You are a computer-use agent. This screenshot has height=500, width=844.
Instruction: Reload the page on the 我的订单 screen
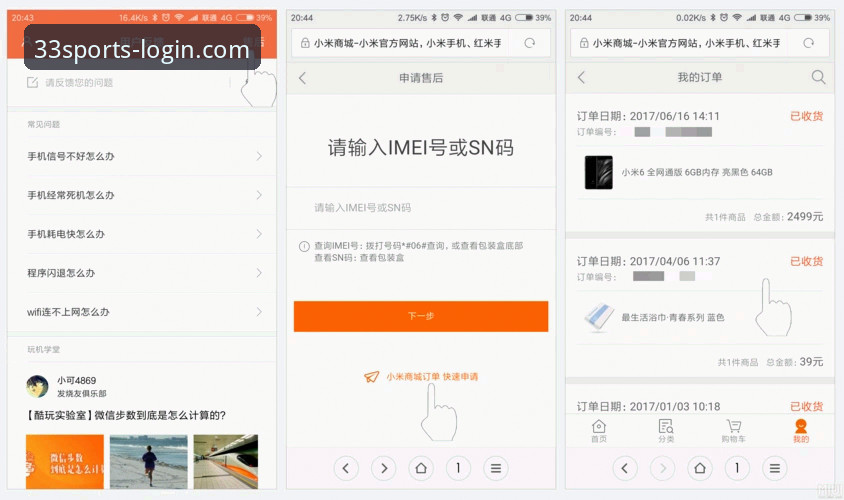tap(808, 43)
